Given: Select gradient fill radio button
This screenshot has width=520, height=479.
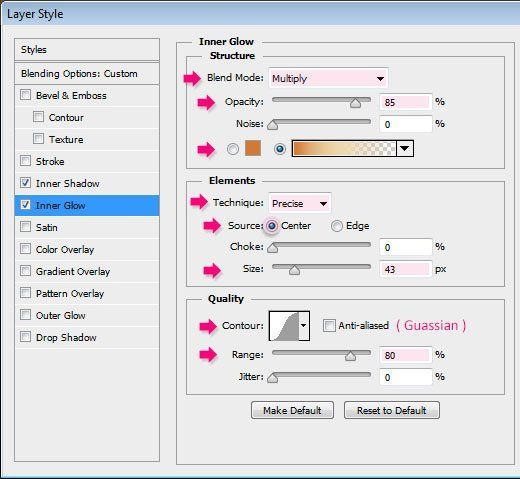Looking at the screenshot, I should pos(280,149).
